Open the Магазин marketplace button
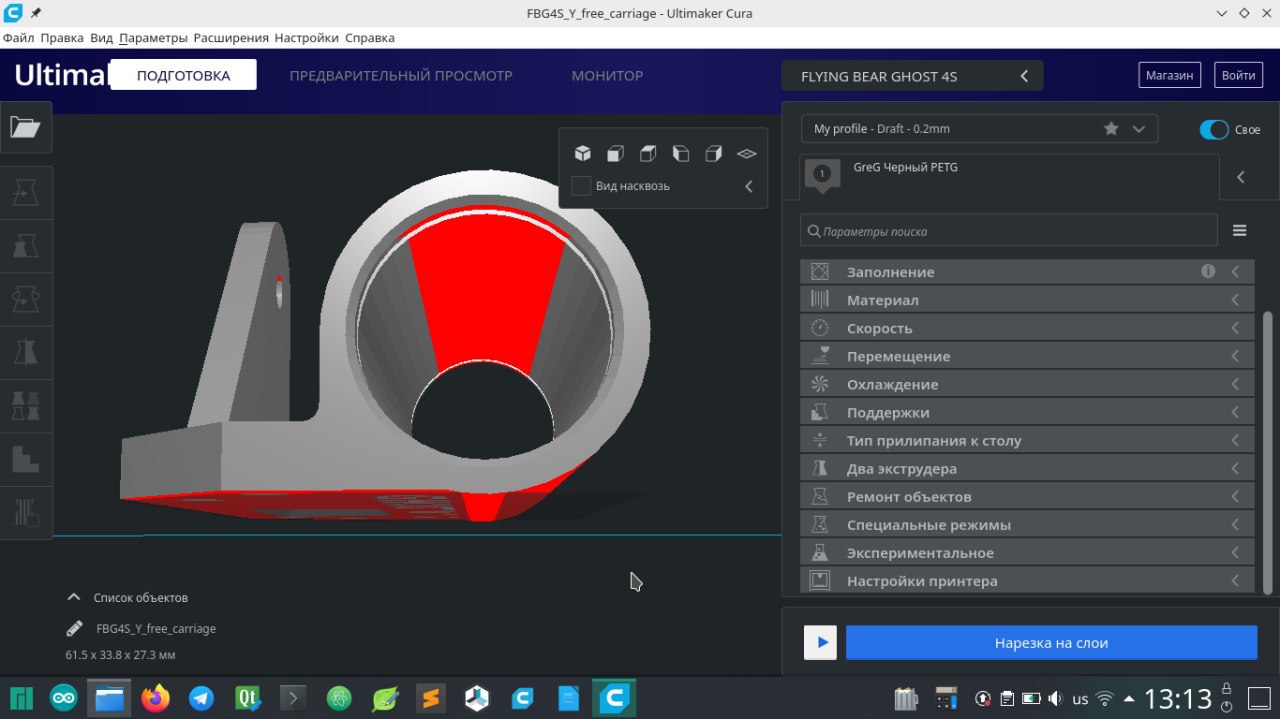The height and width of the screenshot is (719, 1280). pos(1169,75)
